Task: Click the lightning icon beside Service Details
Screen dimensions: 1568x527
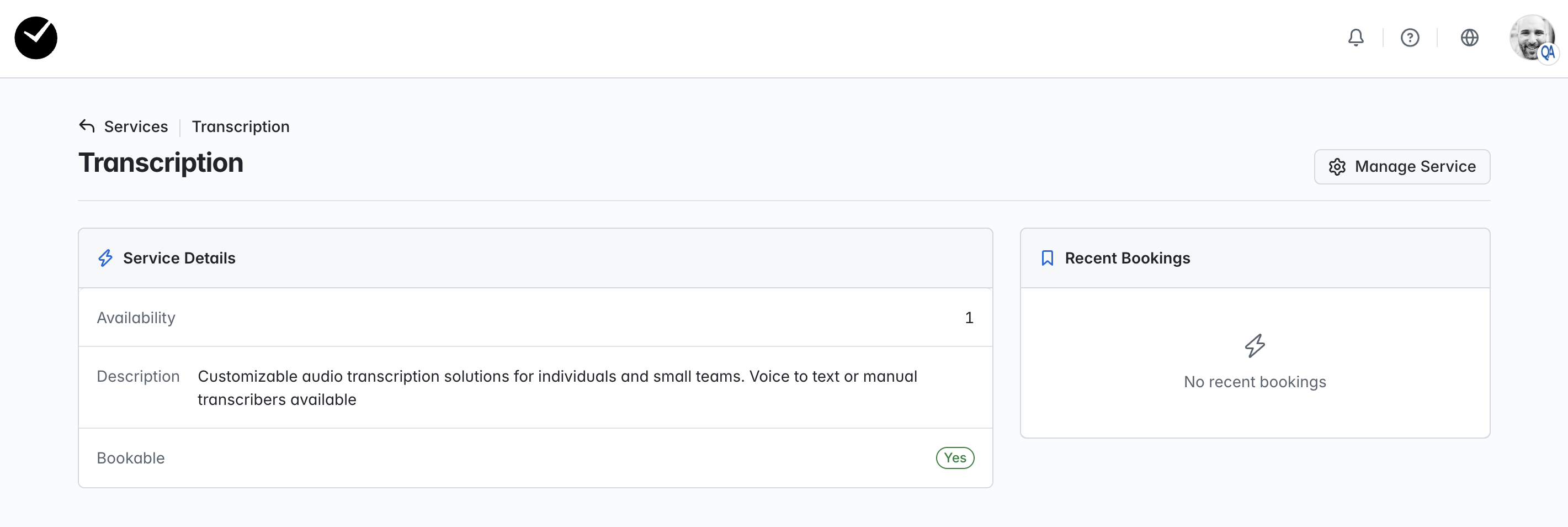Action: 105,259
